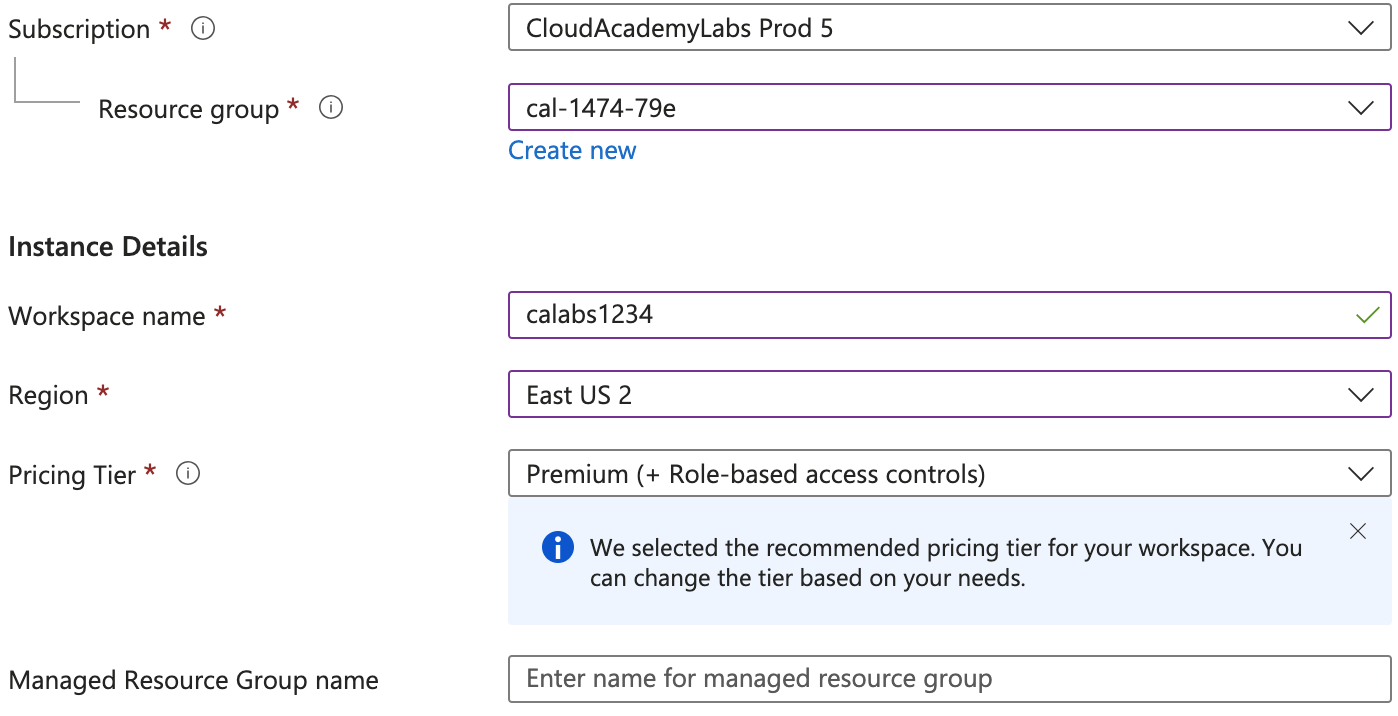This screenshot has height=716, width=1398.
Task: Click the Subscription info icon
Action: [x=203, y=29]
